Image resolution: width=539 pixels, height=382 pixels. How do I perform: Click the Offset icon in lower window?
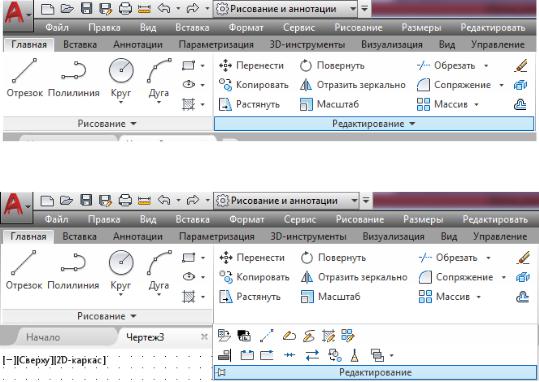tap(522, 296)
